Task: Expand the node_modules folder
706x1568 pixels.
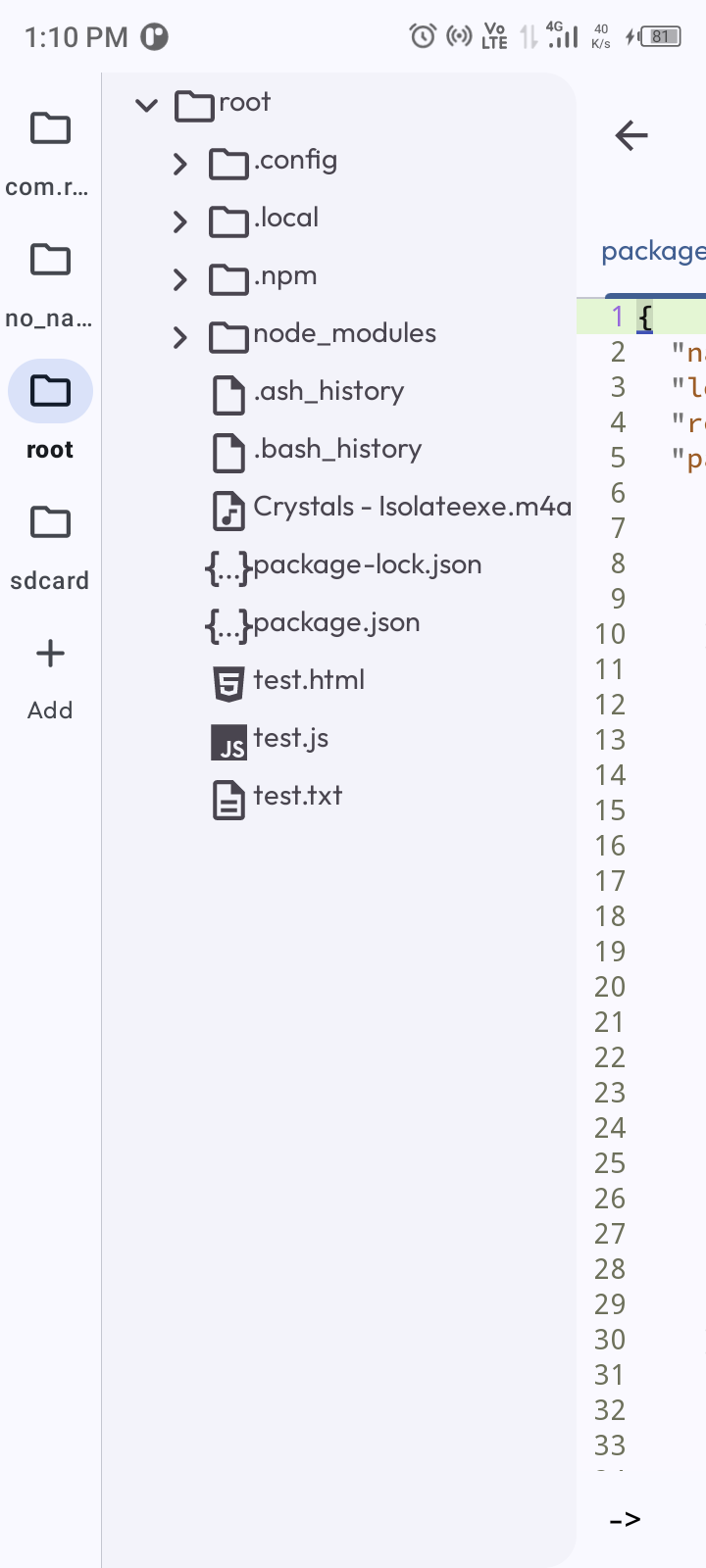Action: (179, 338)
